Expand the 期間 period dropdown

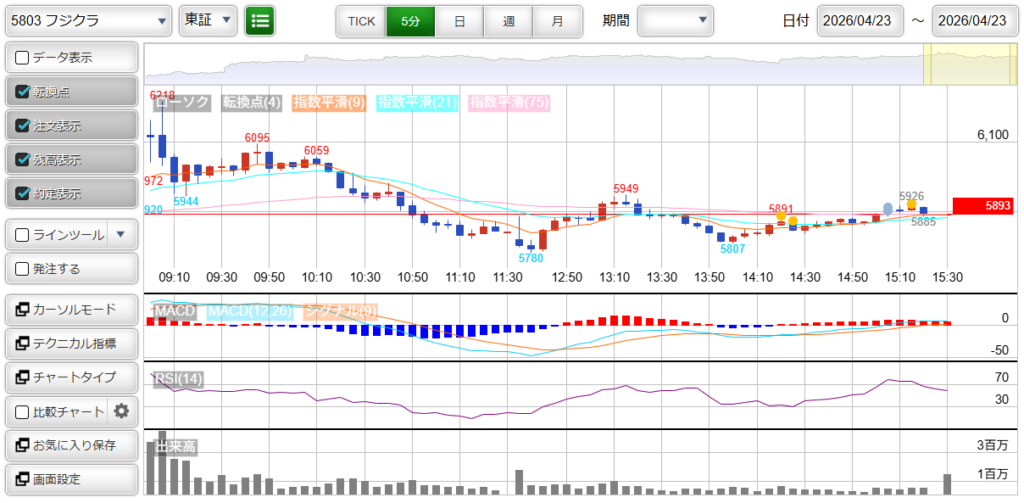(x=676, y=20)
